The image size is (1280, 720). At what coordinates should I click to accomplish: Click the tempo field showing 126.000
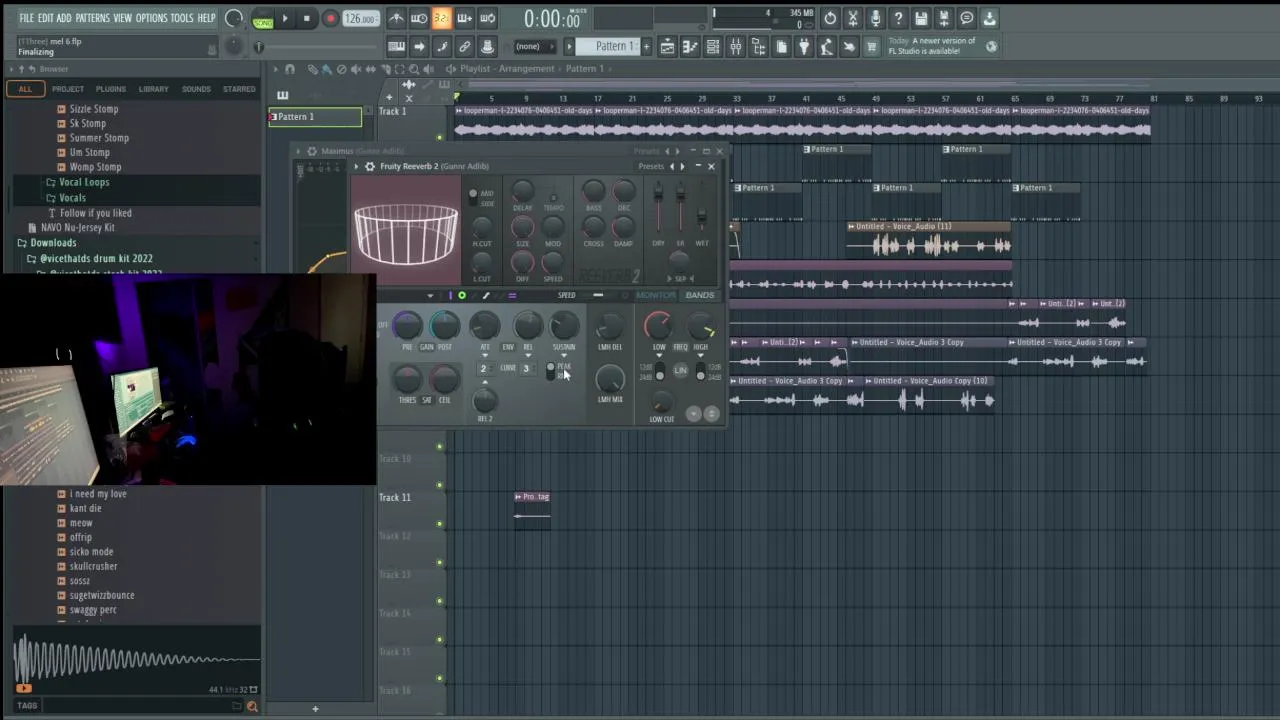[x=360, y=19]
